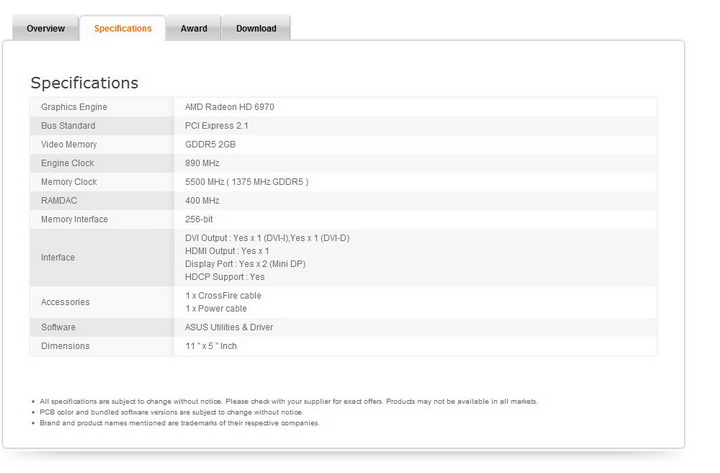Screen dimensions: 720x473
Task: Click the Interface row label
Action: (x=57, y=258)
